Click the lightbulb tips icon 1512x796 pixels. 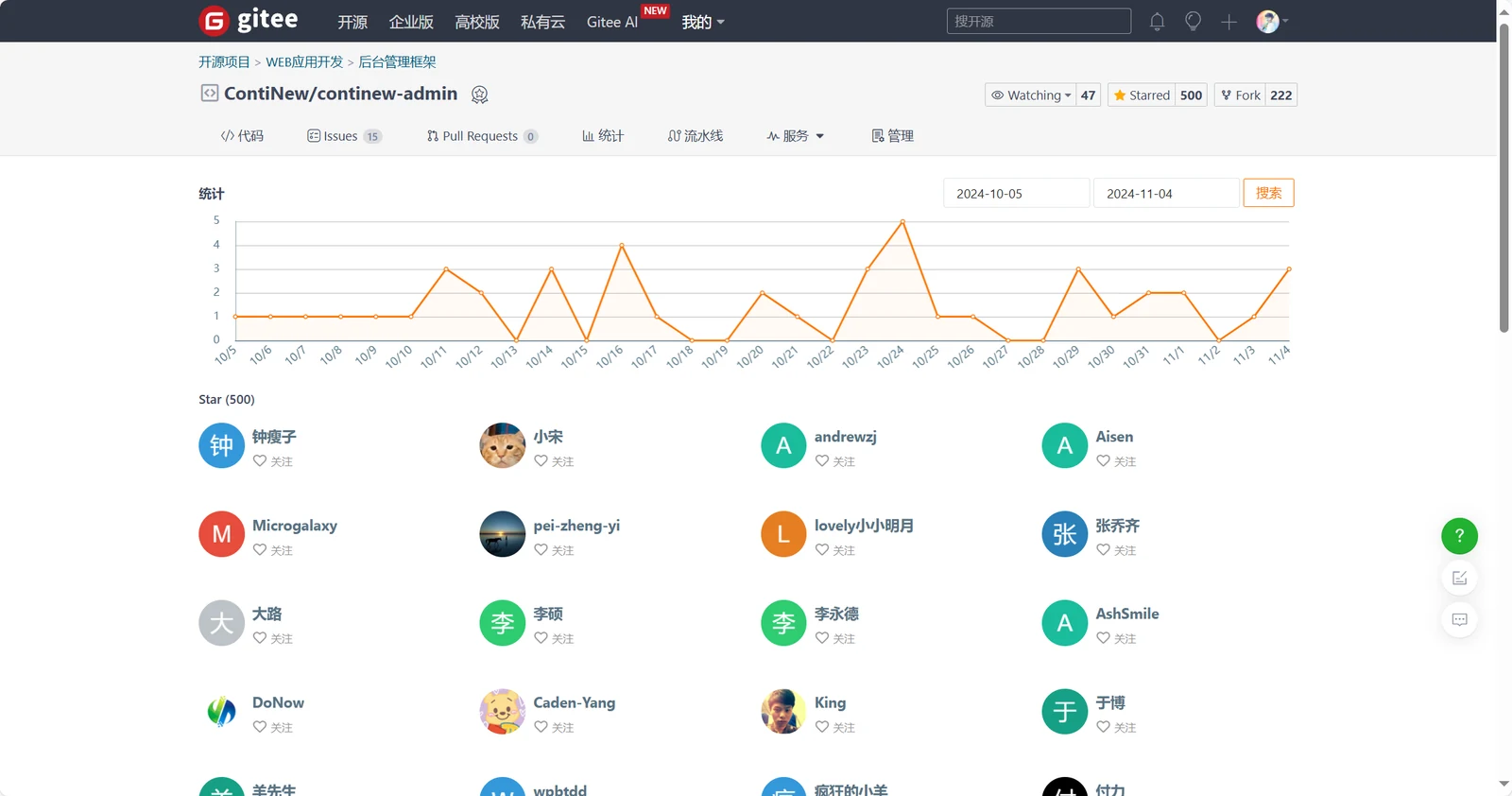(1193, 22)
